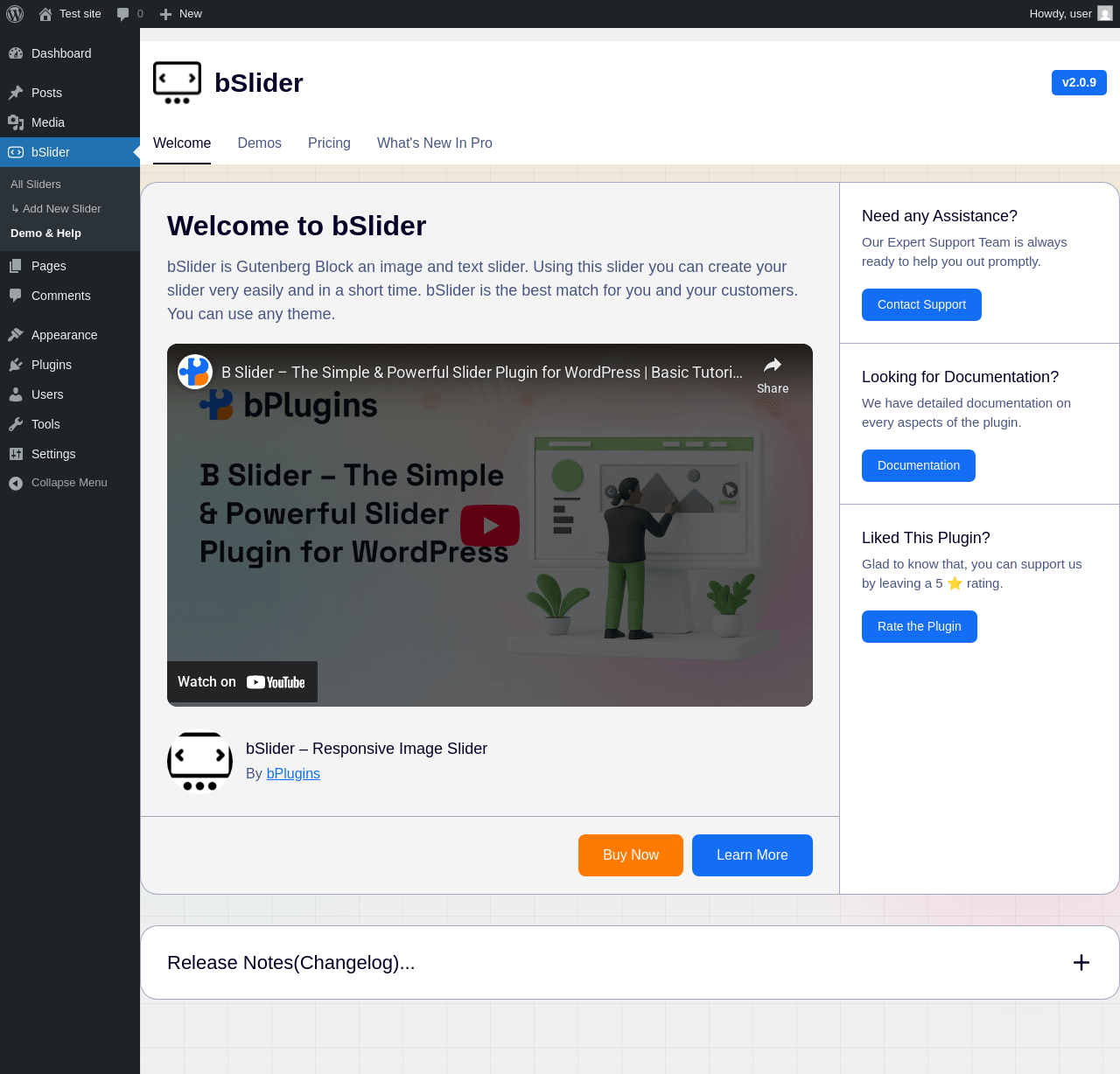This screenshot has width=1120, height=1074.
Task: Click the Dashboard gauge icon
Action: (x=16, y=53)
